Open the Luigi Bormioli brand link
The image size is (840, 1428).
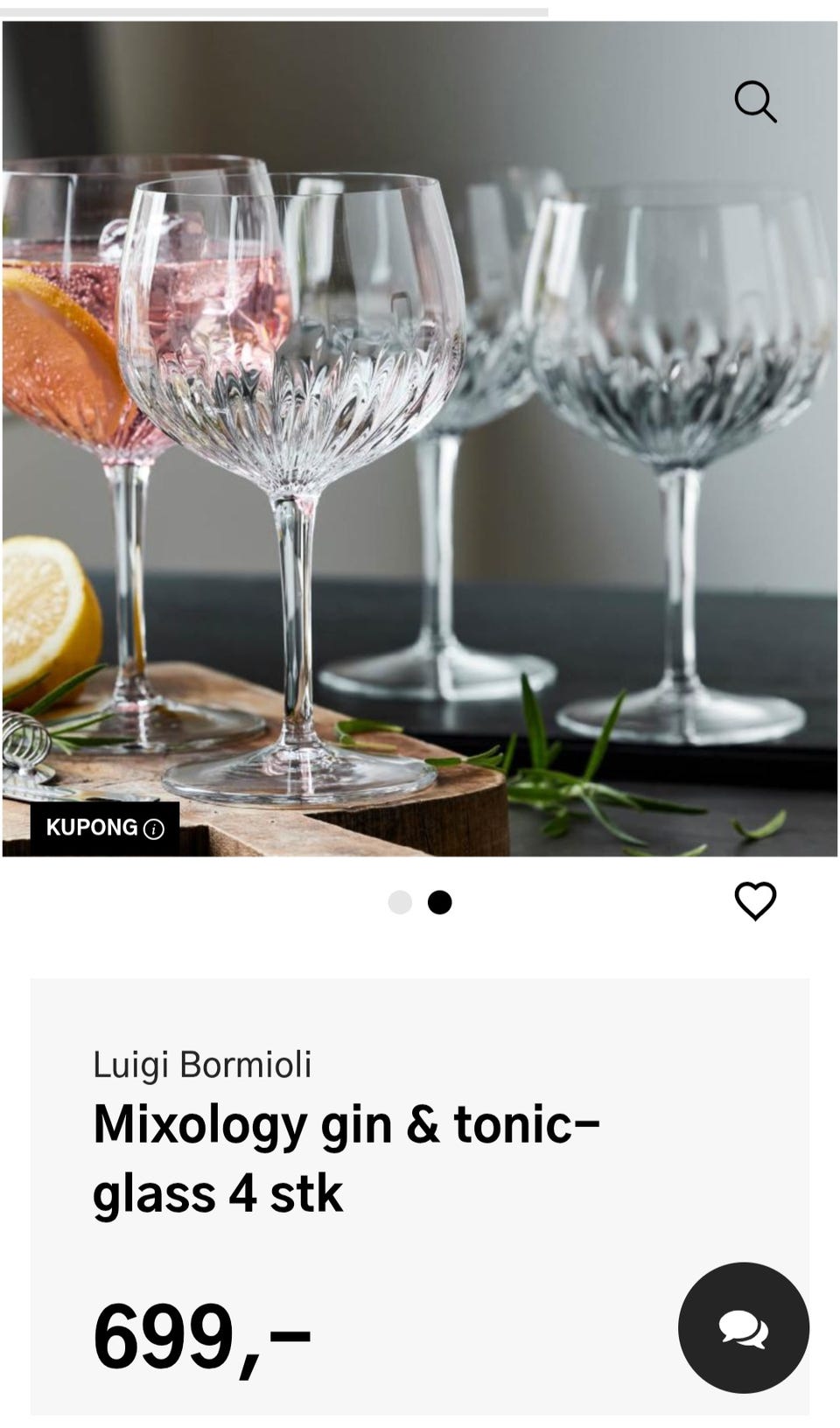[x=202, y=1064]
